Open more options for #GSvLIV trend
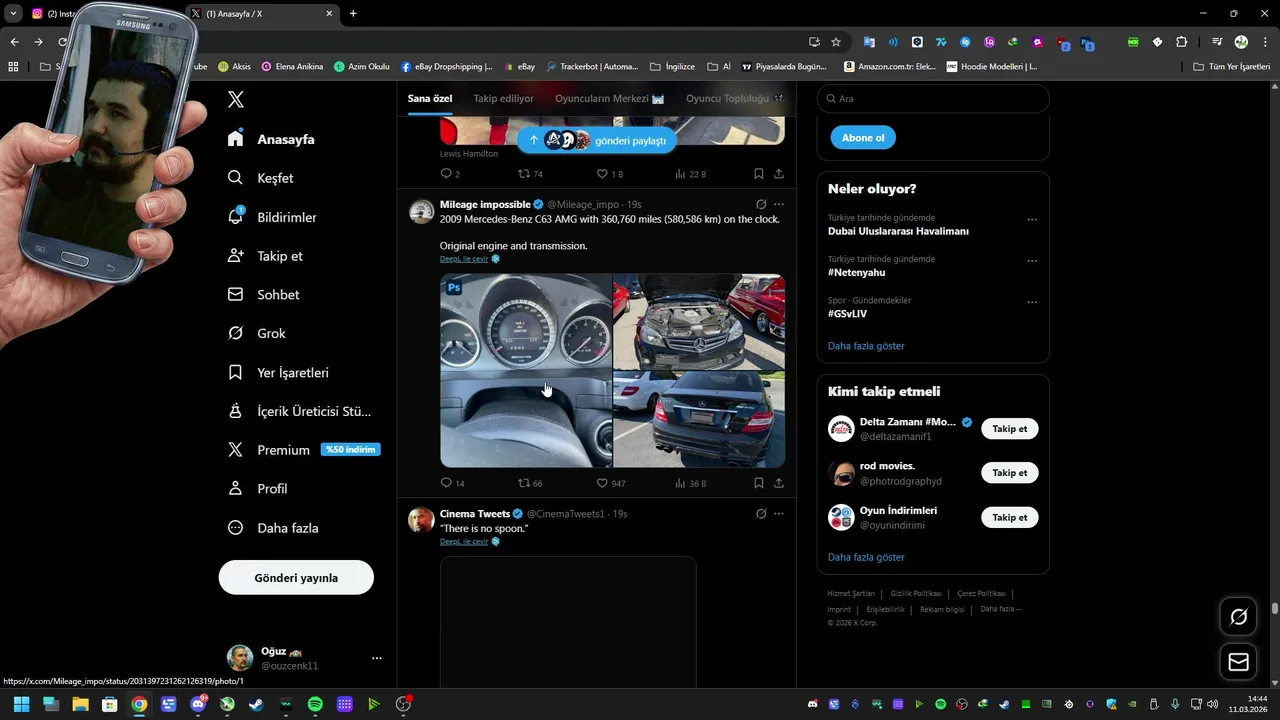Image resolution: width=1280 pixels, height=720 pixels. click(x=1032, y=302)
